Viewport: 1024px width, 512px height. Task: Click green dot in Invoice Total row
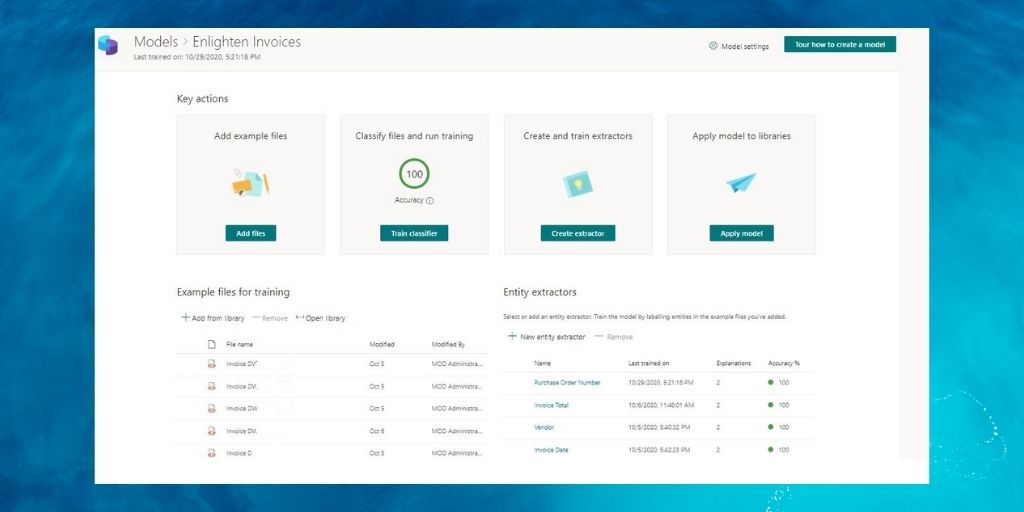coord(771,405)
